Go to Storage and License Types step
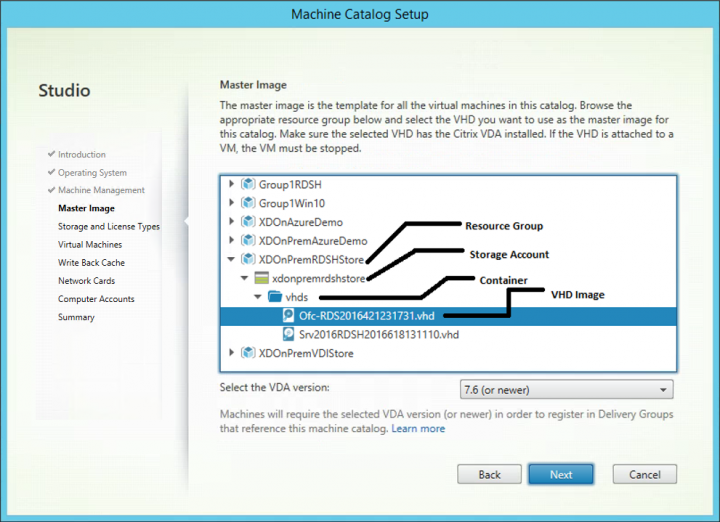This screenshot has width=720, height=522. [108, 227]
